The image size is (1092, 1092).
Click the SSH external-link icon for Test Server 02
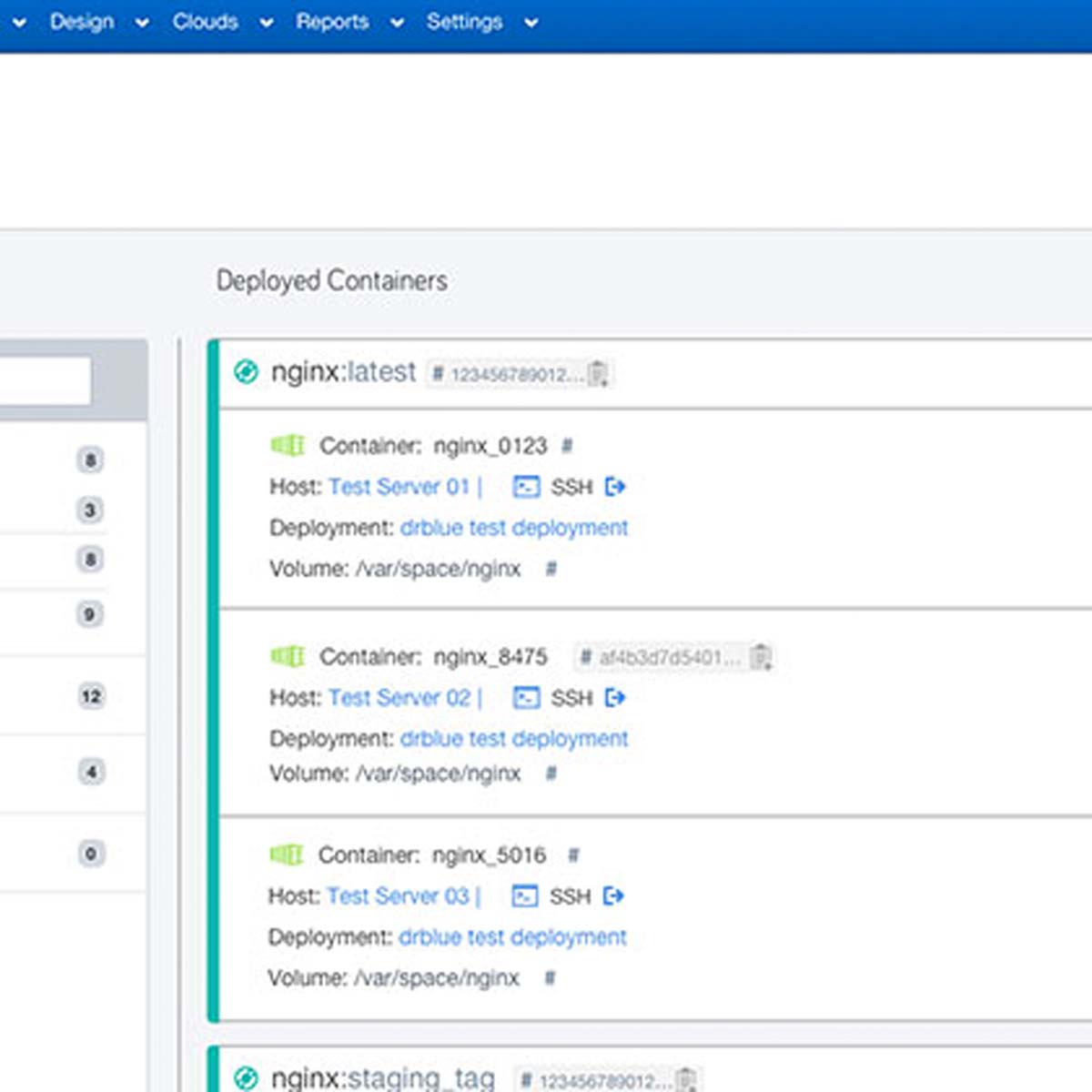[615, 697]
